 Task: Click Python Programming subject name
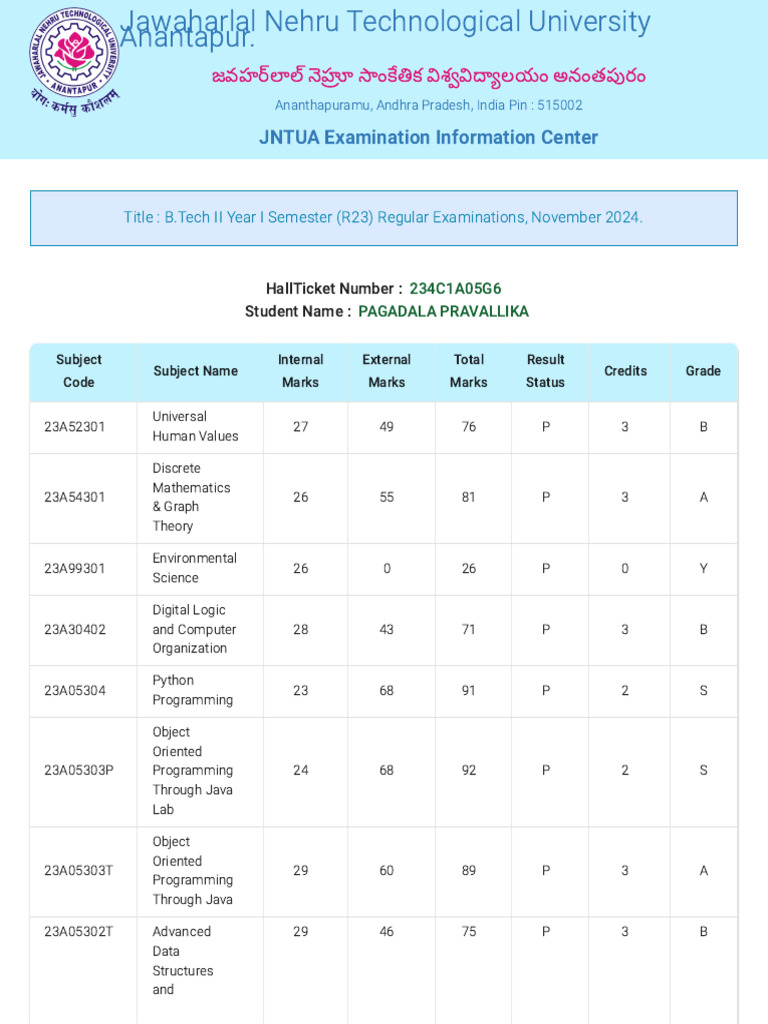pos(193,690)
